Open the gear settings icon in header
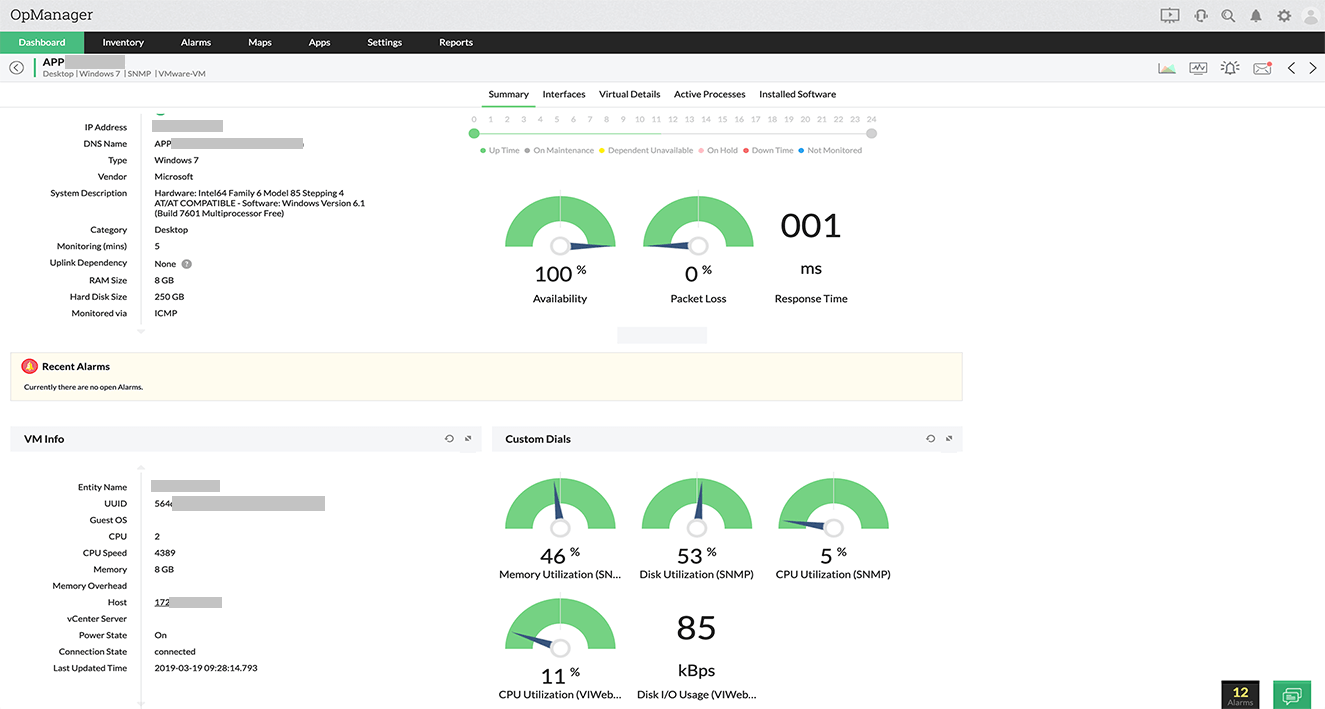The width and height of the screenshot is (1325, 709). coord(1284,15)
